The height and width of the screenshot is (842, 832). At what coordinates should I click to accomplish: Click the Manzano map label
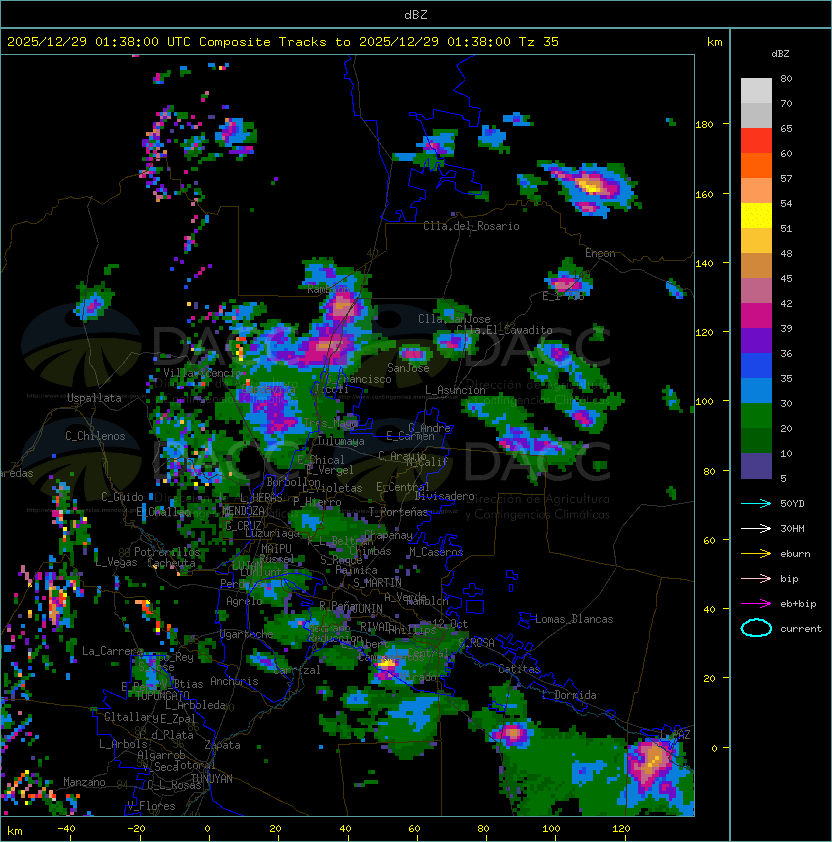(84, 782)
